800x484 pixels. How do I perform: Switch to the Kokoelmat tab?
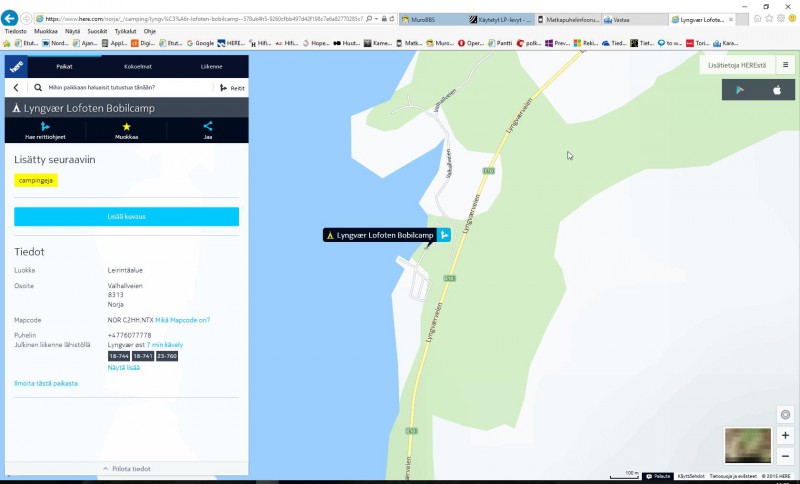pyautogui.click(x=138, y=66)
